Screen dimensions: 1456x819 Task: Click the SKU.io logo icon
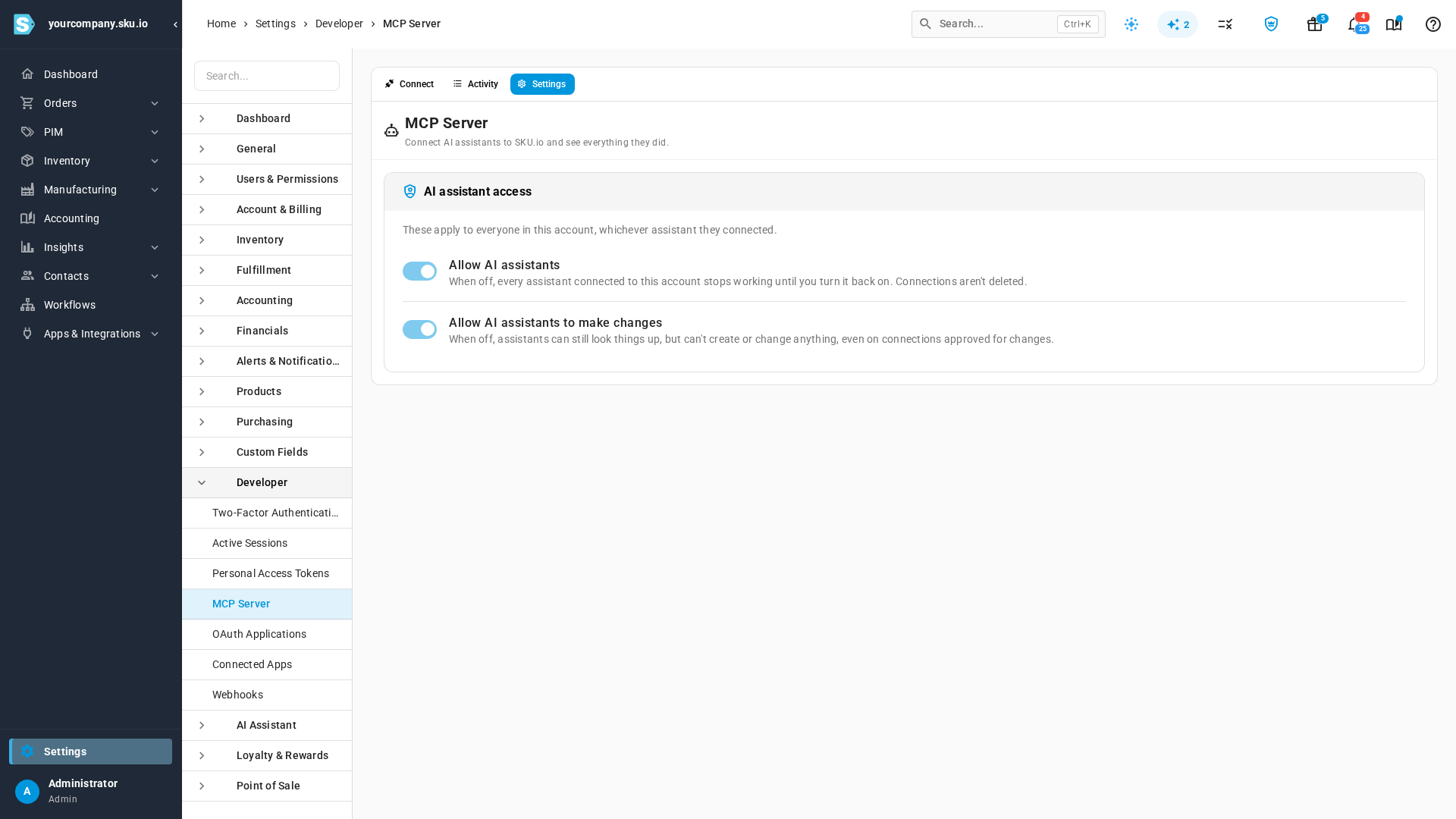coord(24,24)
